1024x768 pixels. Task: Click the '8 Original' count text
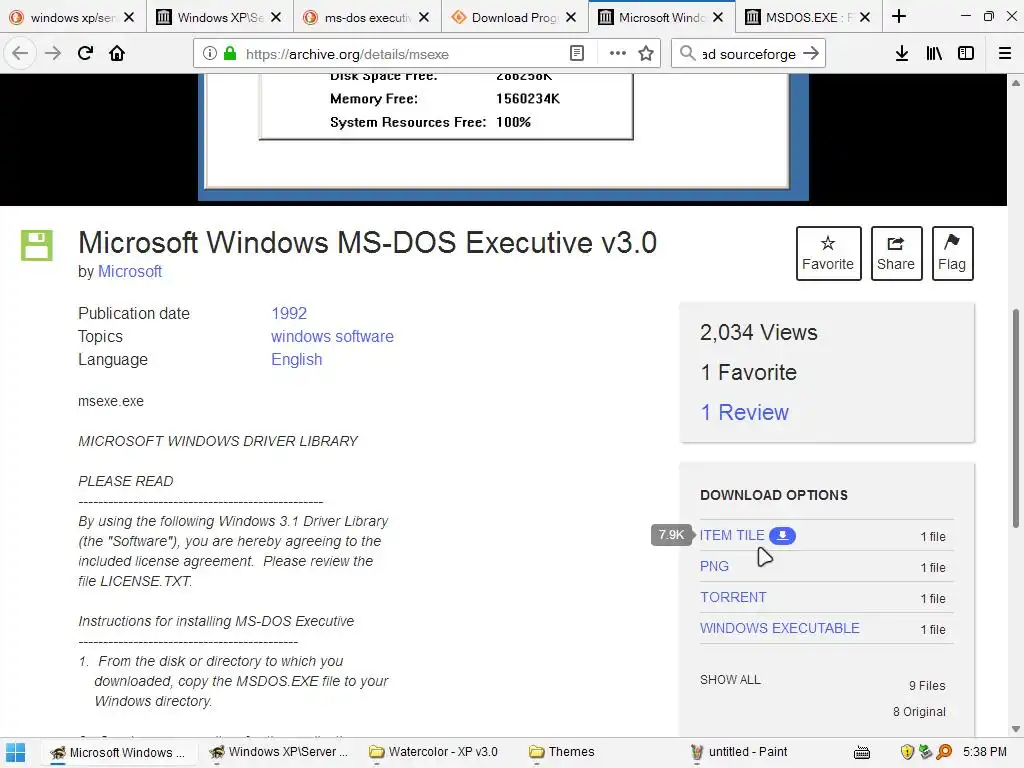pyautogui.click(x=920, y=712)
